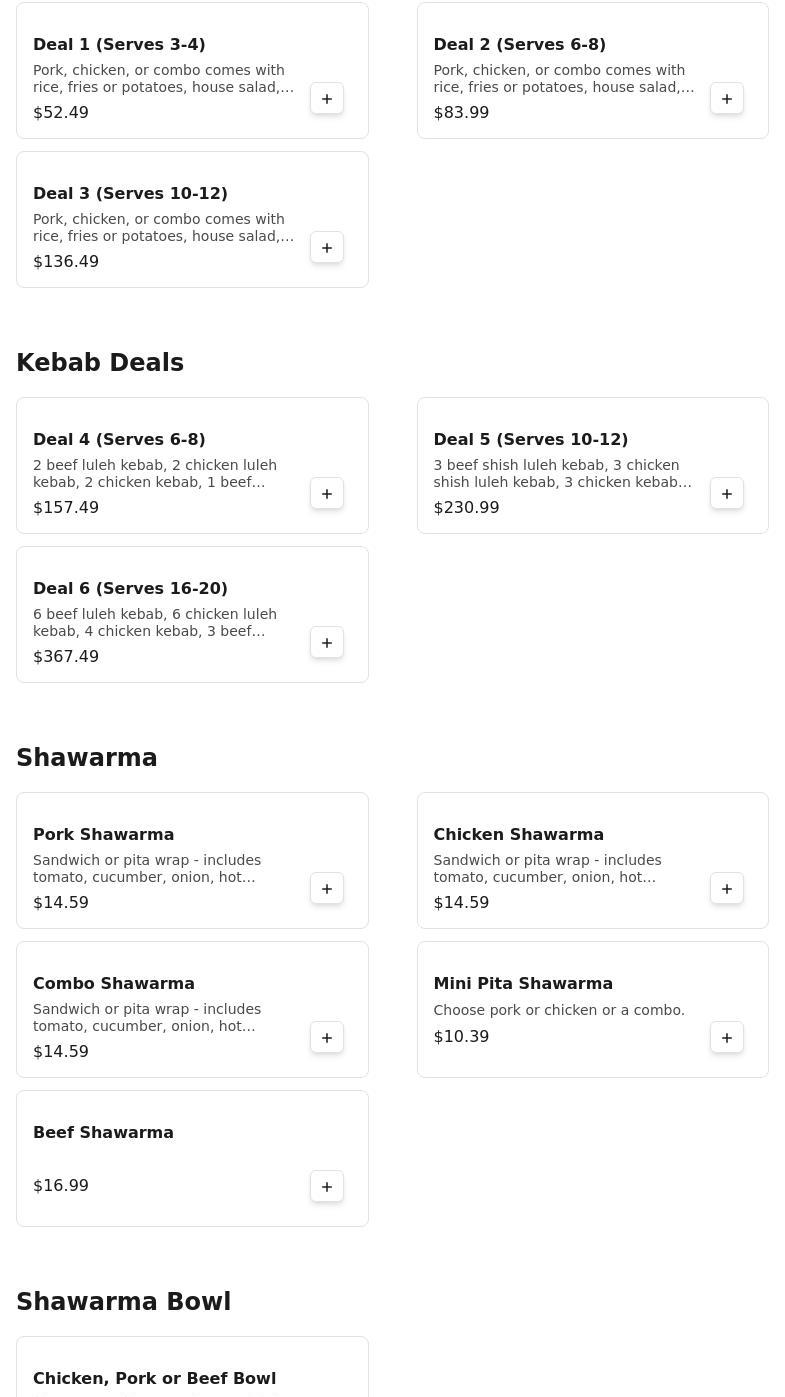Add Pork Shawarma to cart

tap(327, 889)
